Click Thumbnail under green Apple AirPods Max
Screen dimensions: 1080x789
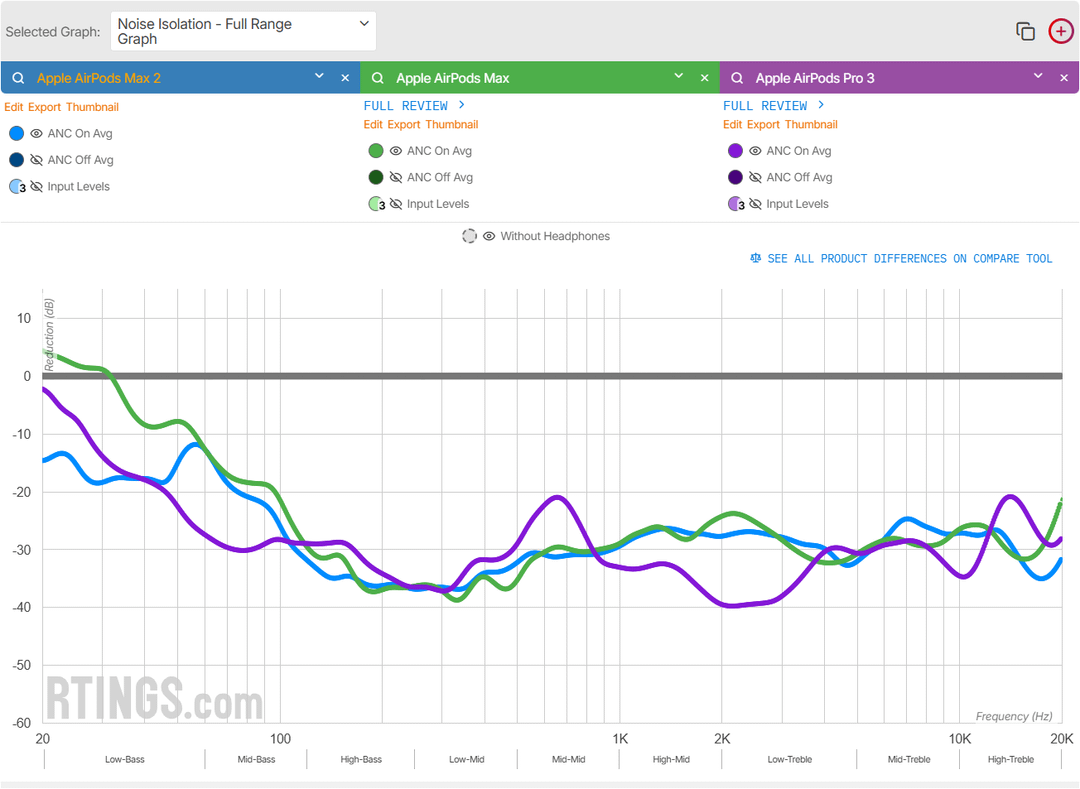click(x=452, y=125)
